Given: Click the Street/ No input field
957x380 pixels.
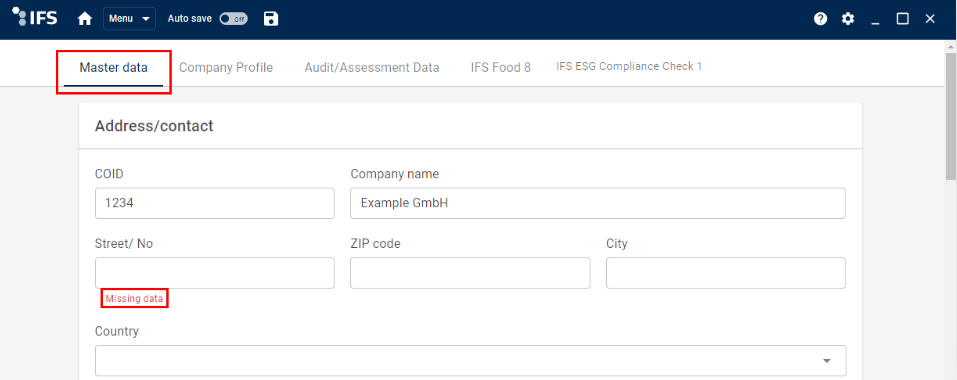Looking at the screenshot, I should pos(215,273).
